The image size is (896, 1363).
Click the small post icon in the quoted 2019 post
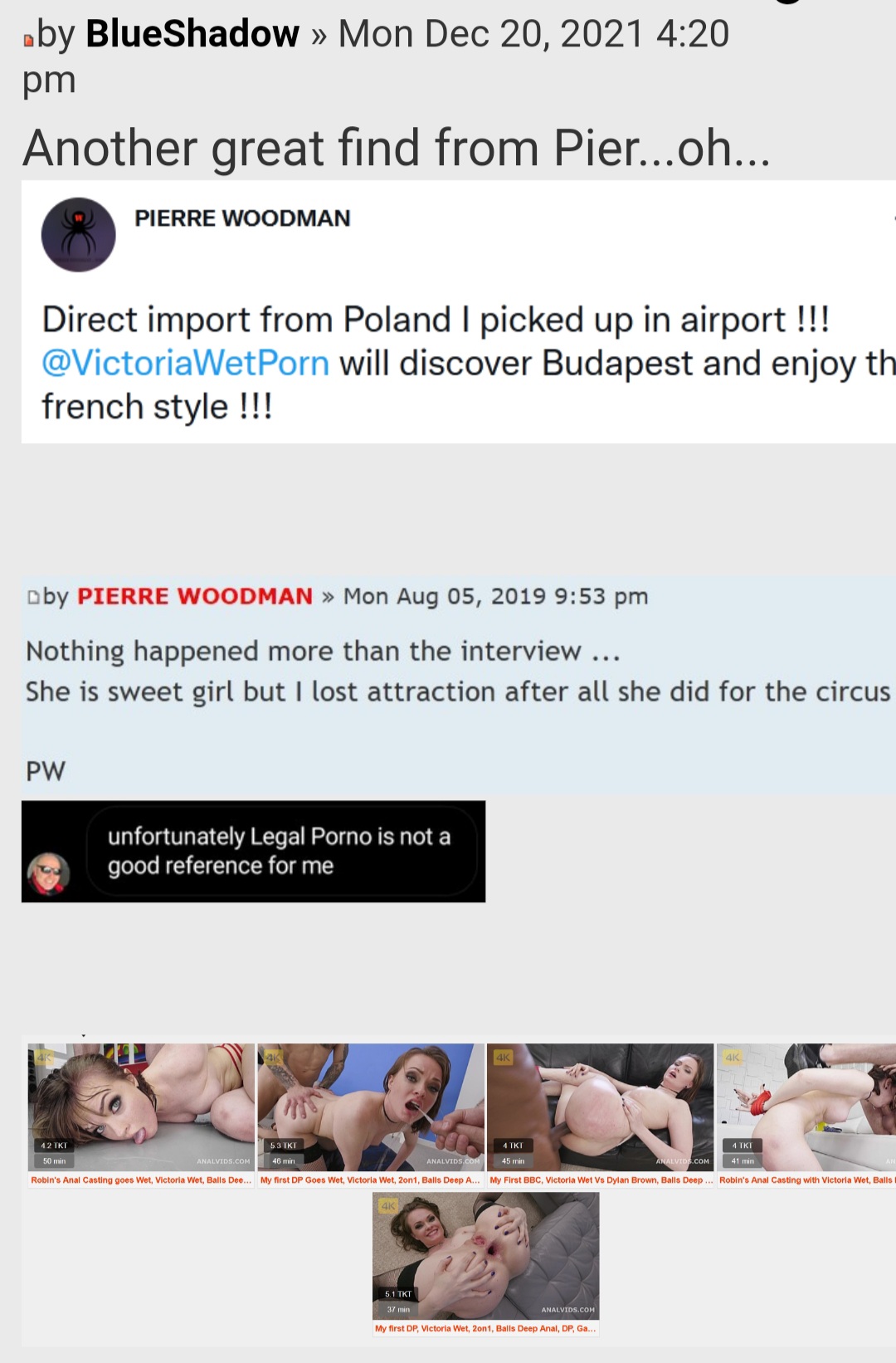[34, 597]
